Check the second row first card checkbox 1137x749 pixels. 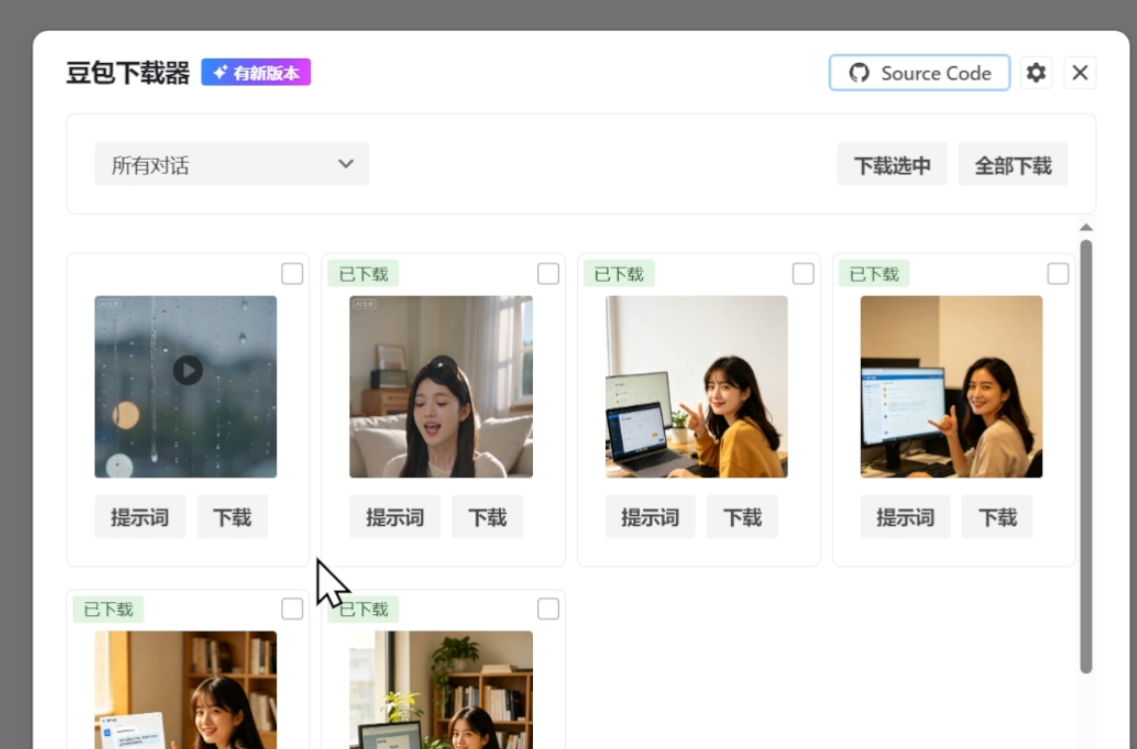click(292, 609)
